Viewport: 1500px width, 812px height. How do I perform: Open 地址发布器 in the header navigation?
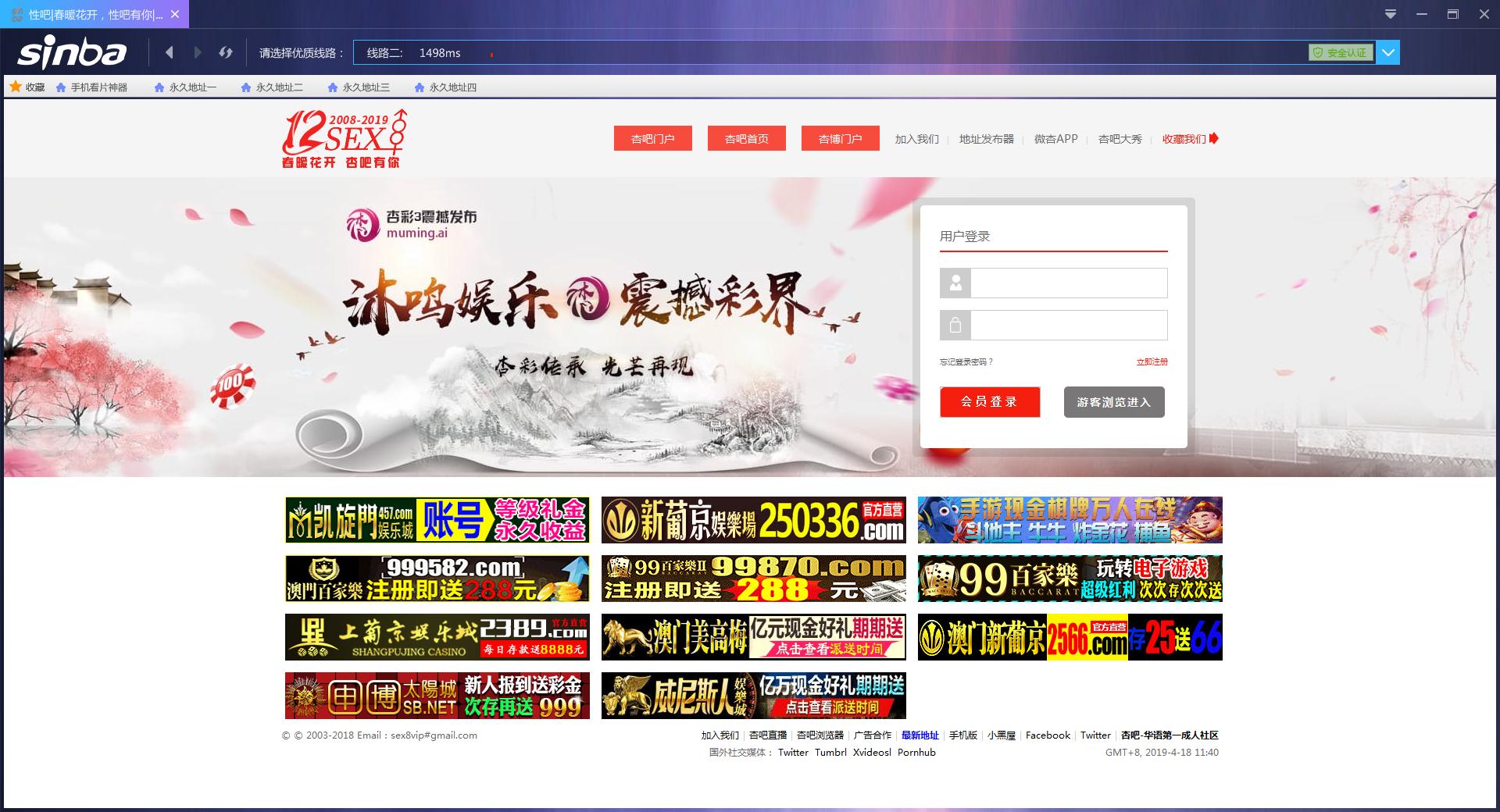987,139
